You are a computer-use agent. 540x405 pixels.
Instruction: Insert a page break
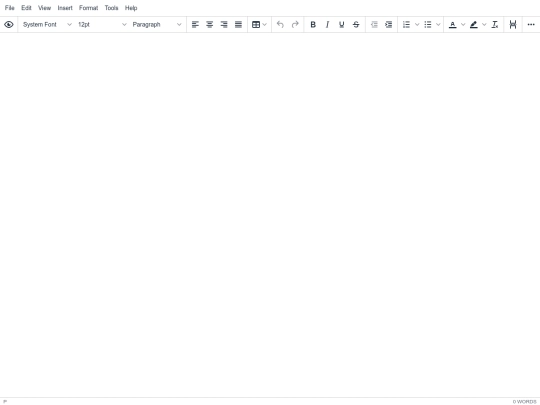click(x=513, y=24)
